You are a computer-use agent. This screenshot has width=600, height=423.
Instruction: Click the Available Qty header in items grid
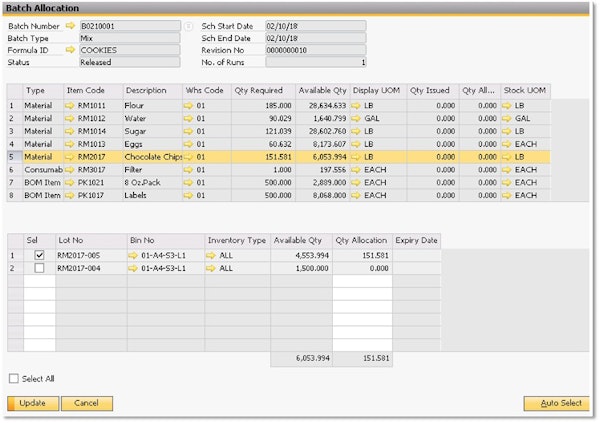coord(323,90)
